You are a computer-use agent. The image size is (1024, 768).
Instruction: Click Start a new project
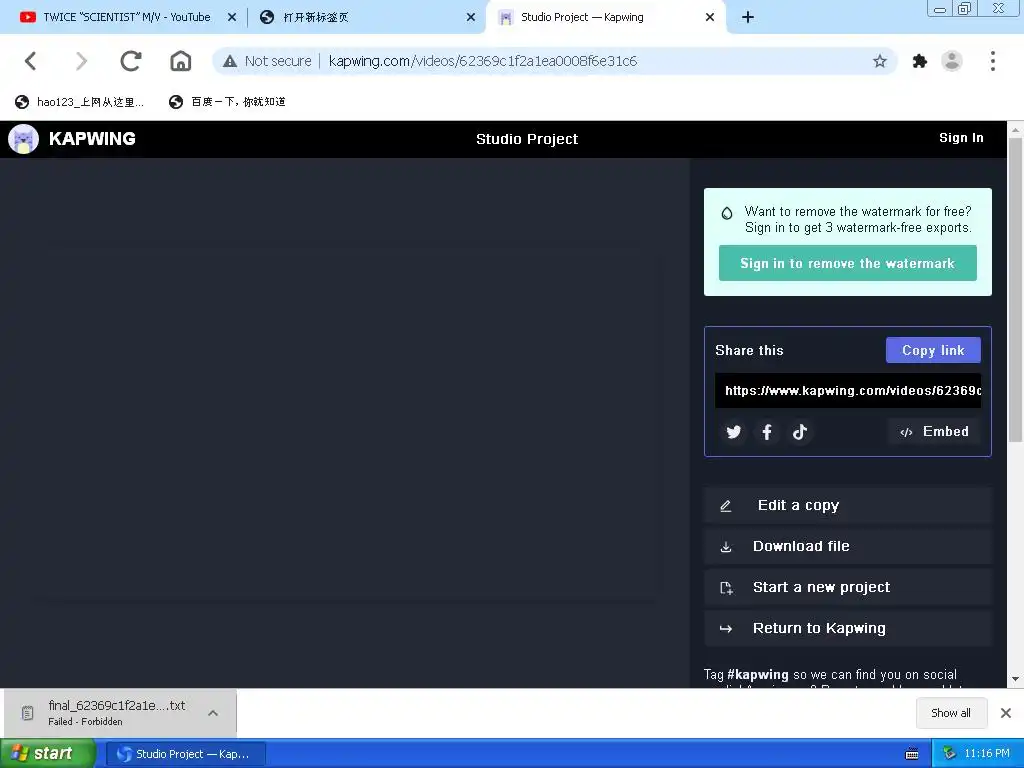pyautogui.click(x=847, y=587)
